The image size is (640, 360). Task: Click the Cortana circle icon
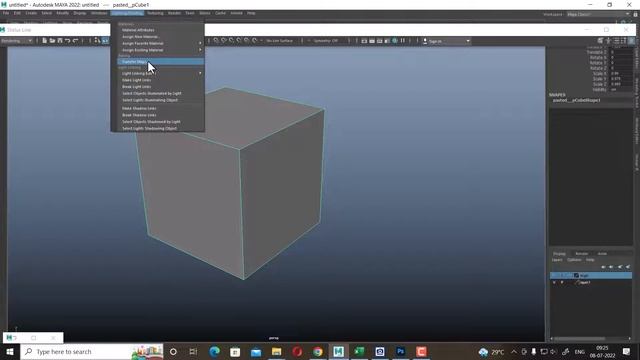coord(173,351)
